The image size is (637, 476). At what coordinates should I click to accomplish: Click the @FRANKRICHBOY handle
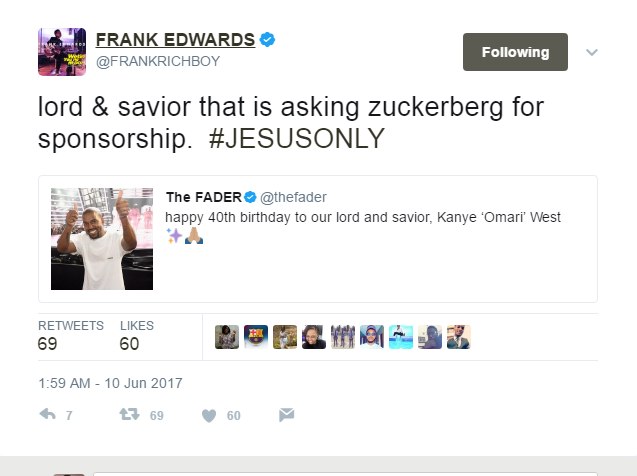point(157,61)
